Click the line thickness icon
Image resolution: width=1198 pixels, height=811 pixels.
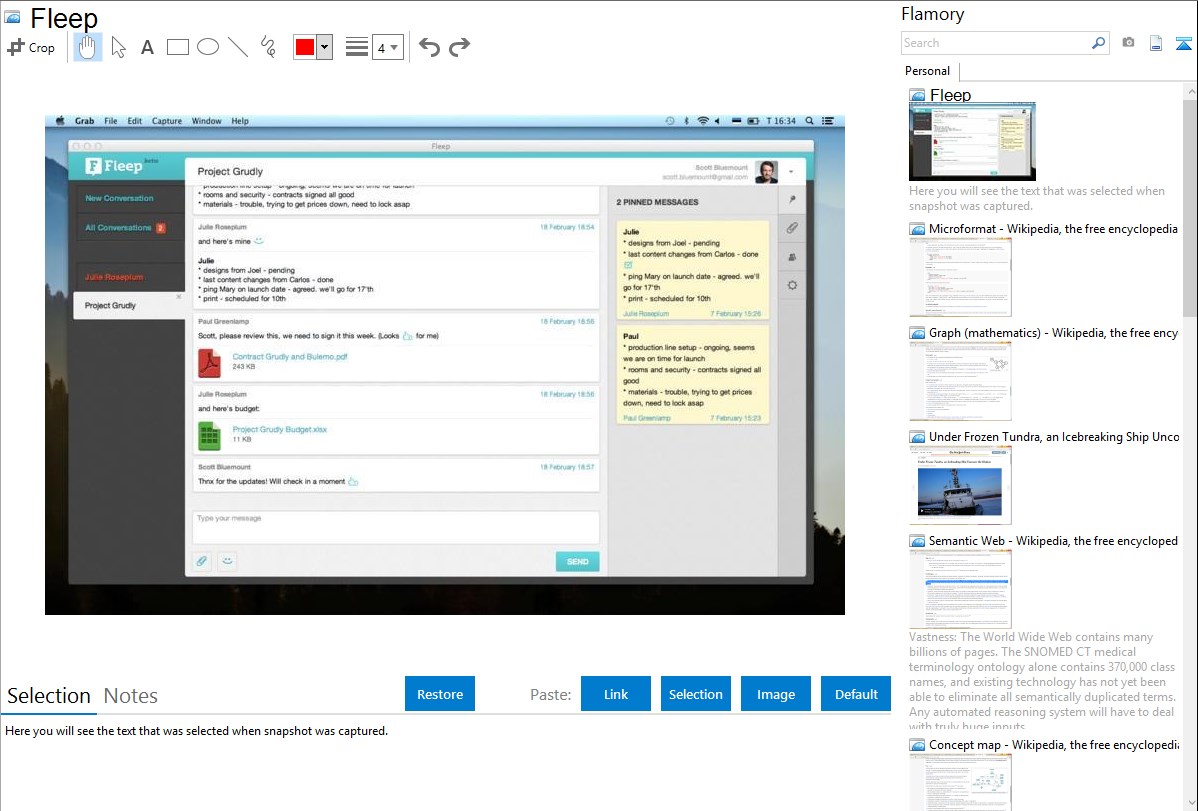tap(356, 47)
